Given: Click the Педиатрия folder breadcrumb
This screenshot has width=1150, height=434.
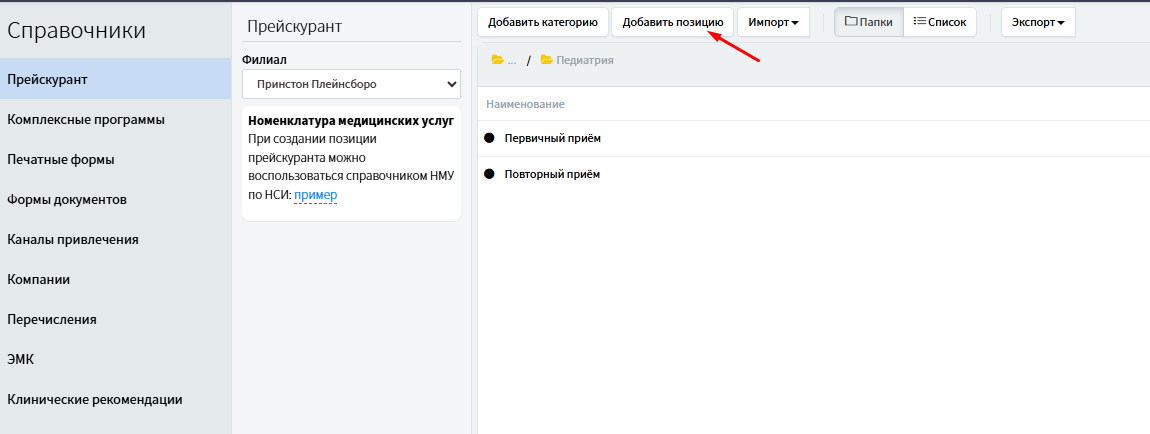Looking at the screenshot, I should 577,60.
